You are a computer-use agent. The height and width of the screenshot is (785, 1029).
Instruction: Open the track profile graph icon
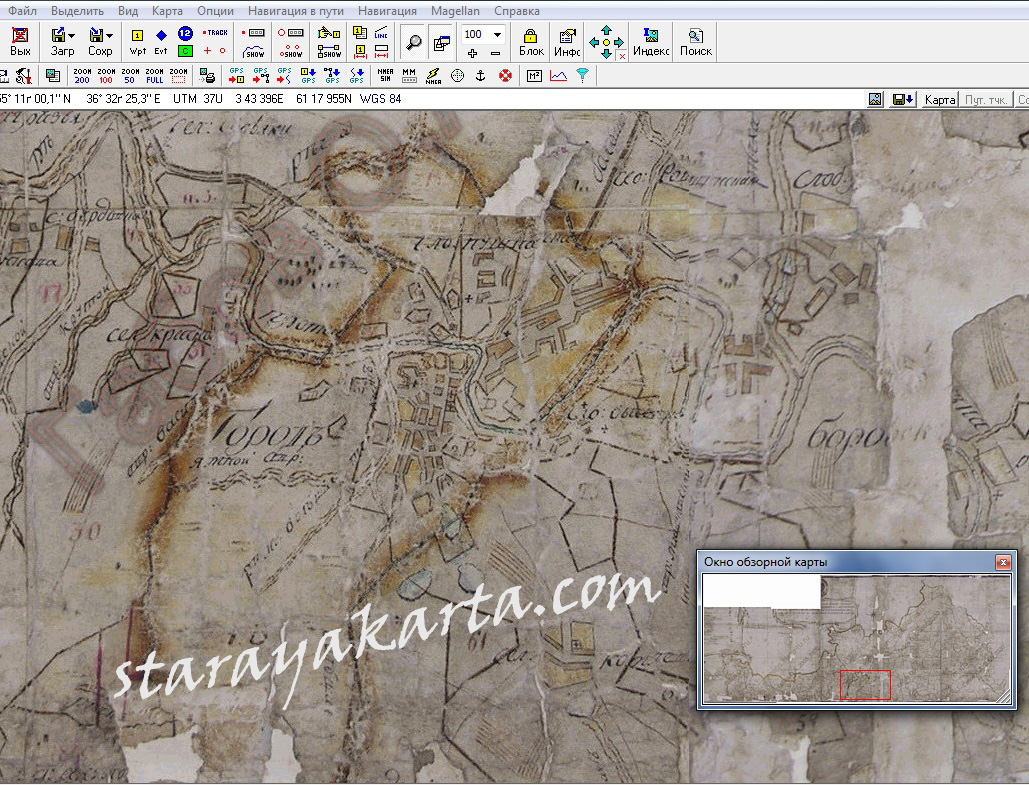pos(558,76)
